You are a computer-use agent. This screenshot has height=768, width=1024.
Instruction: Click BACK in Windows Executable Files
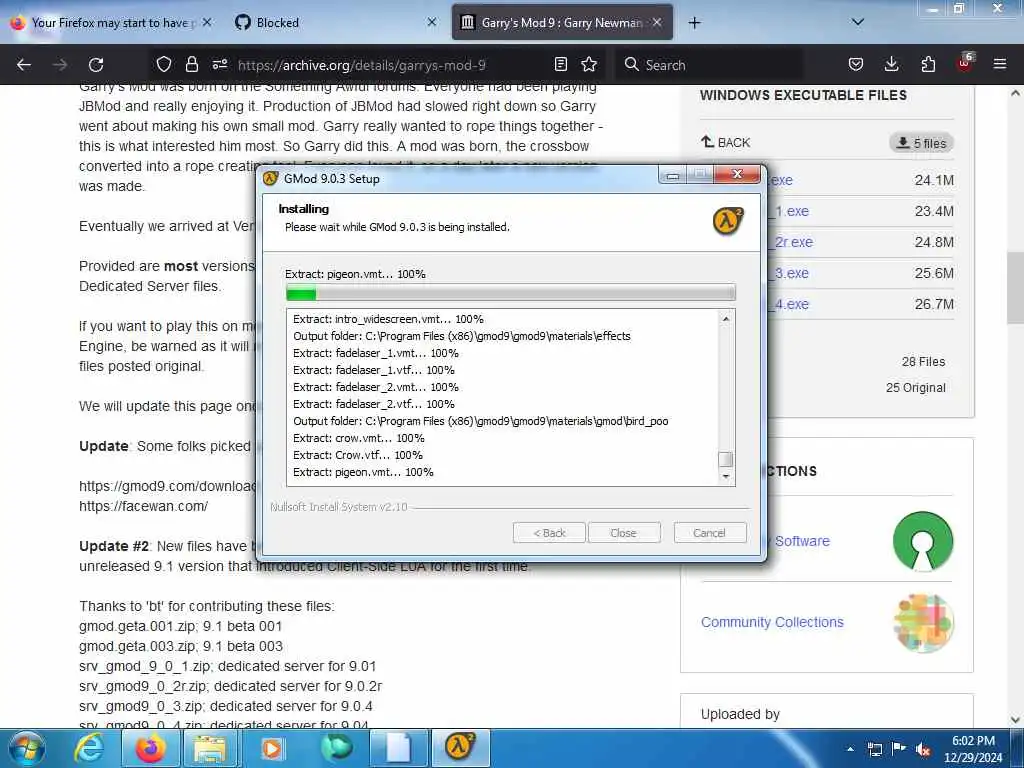point(726,142)
